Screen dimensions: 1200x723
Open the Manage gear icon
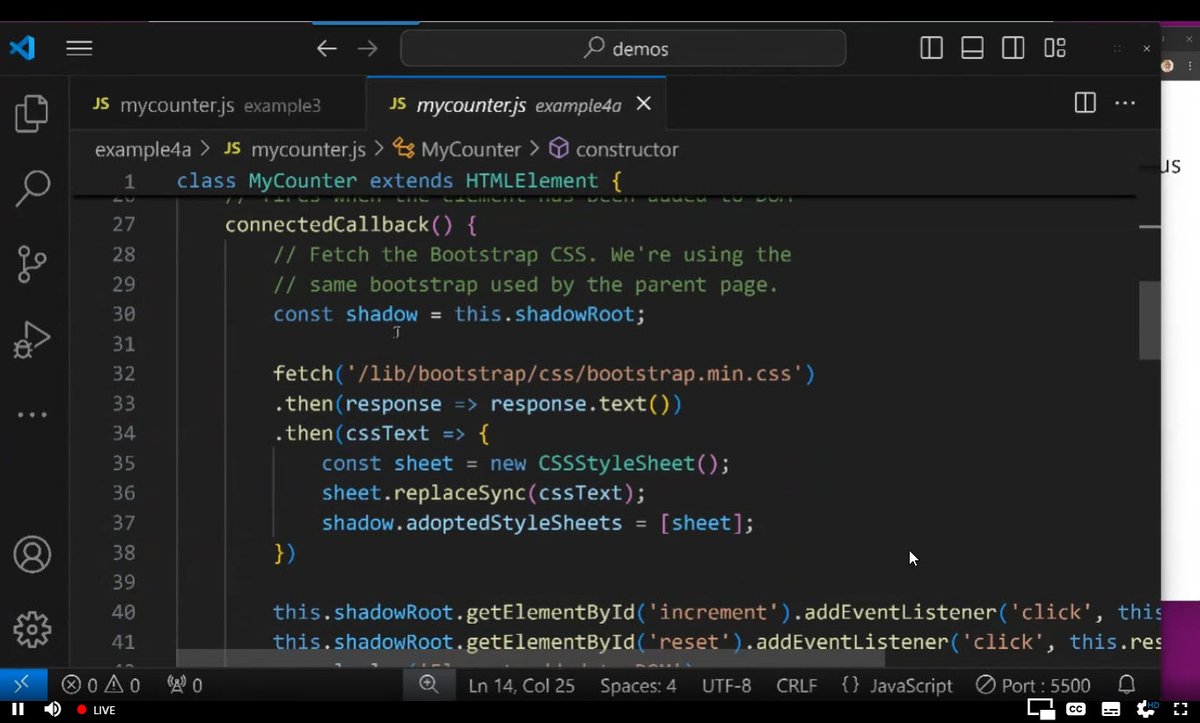(32, 629)
